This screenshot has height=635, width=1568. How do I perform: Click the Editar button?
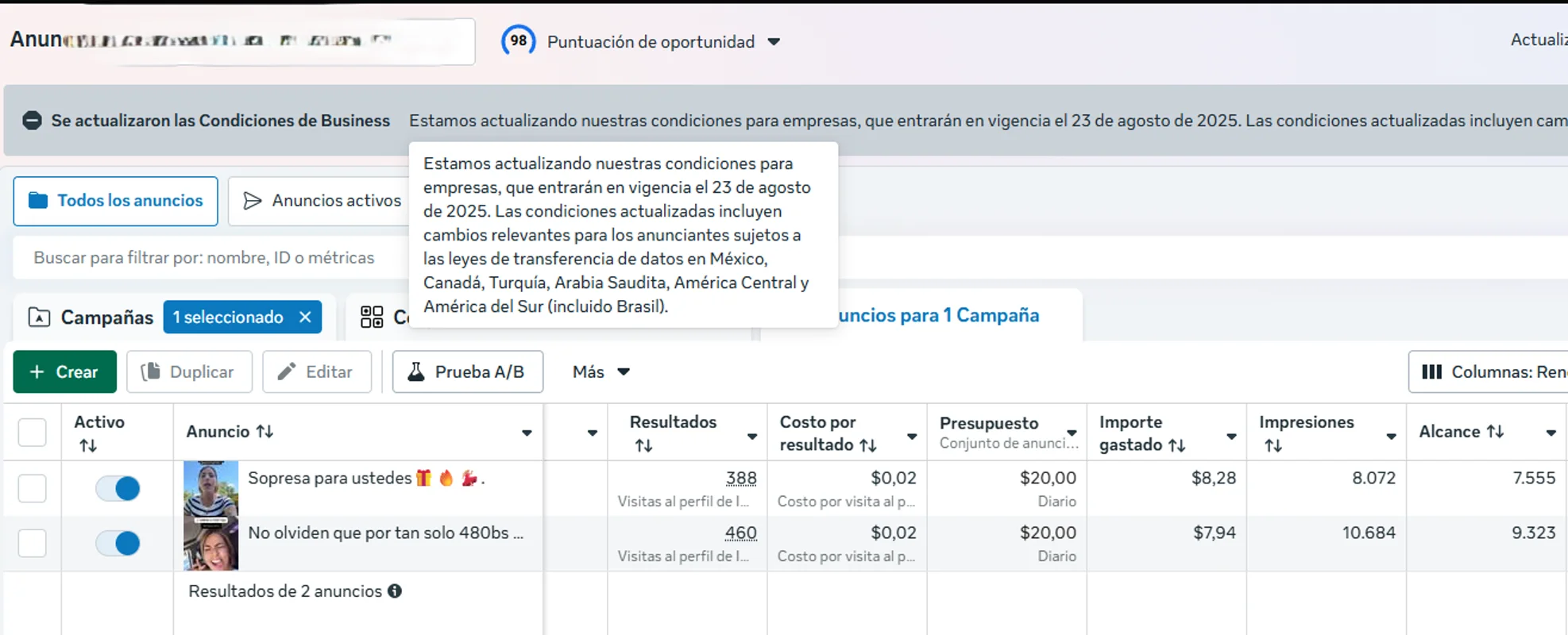click(317, 371)
